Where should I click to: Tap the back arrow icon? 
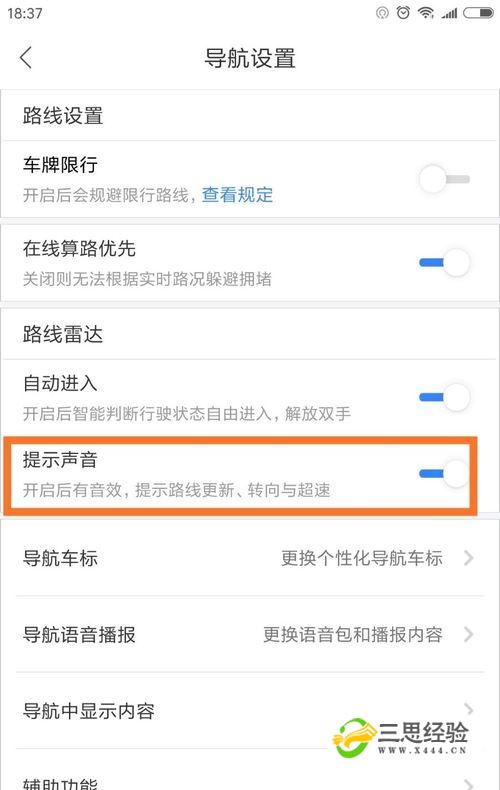click(x=26, y=57)
